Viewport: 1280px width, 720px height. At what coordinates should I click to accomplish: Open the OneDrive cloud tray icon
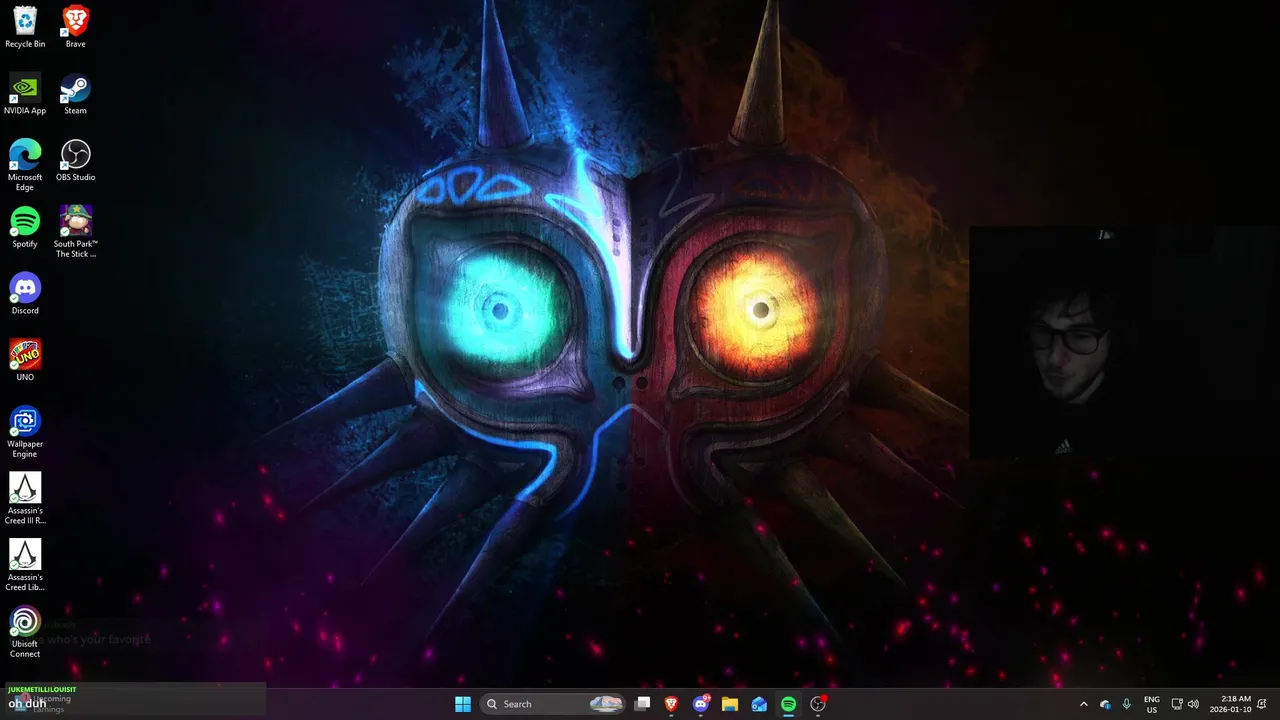1105,704
